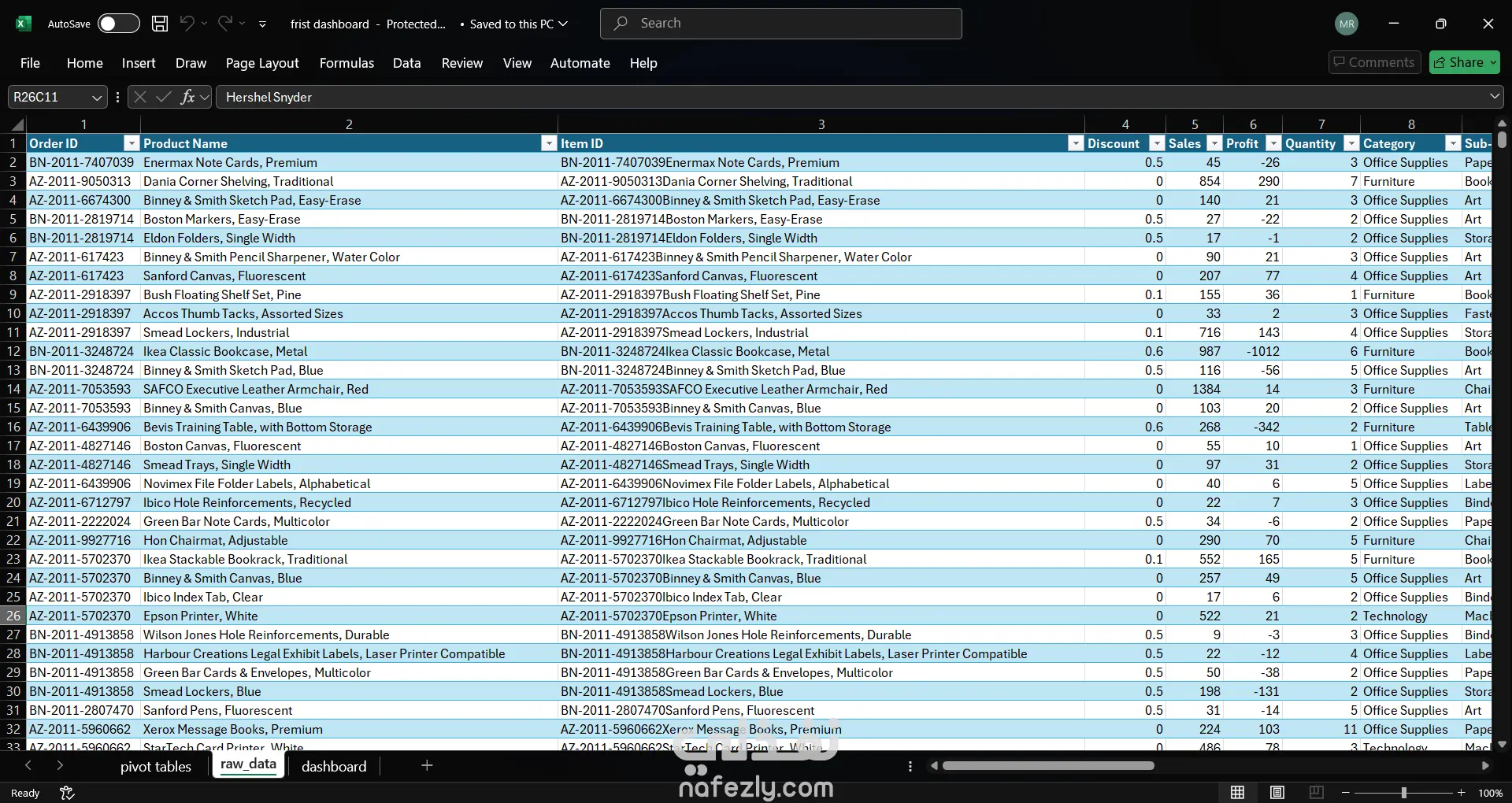Open the Page Layout tab
The height and width of the screenshot is (803, 1512).
click(x=262, y=63)
